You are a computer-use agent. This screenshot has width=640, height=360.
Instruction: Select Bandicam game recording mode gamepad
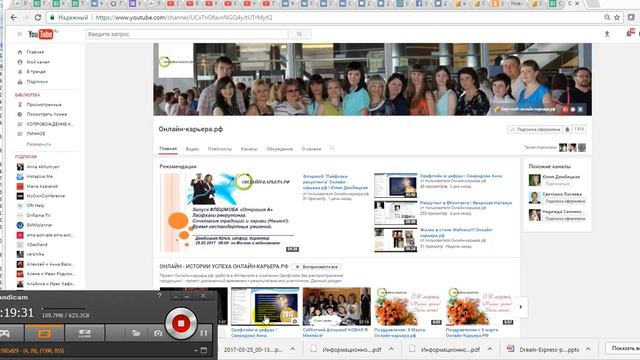(x=5, y=333)
